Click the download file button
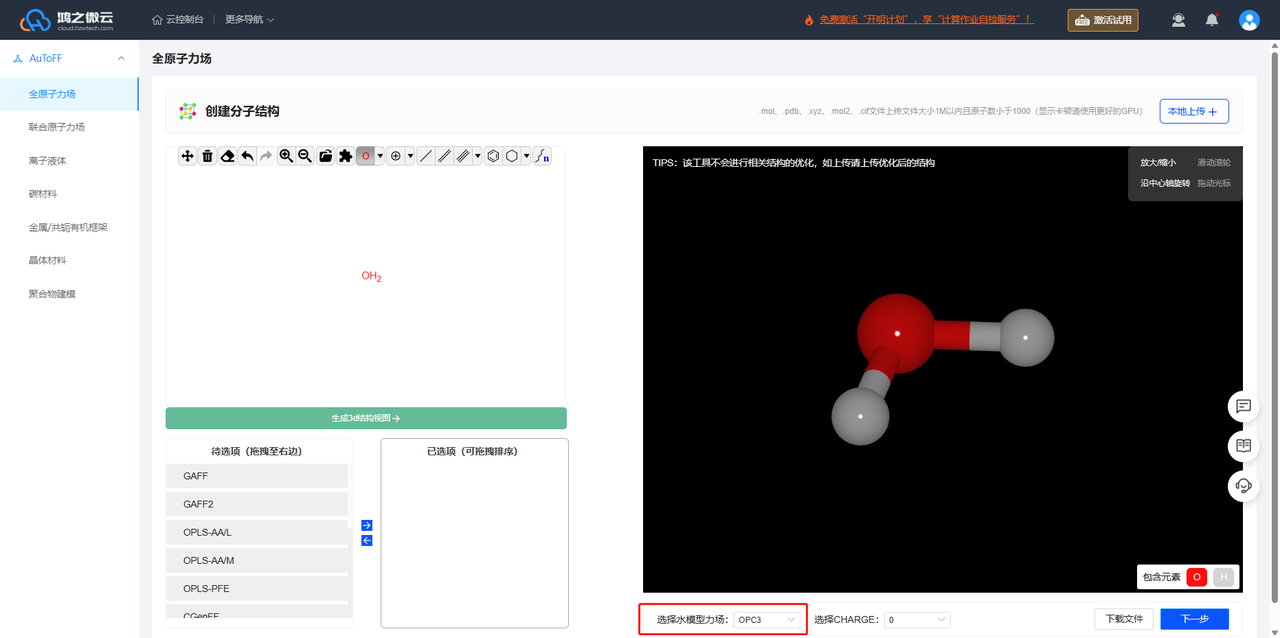This screenshot has width=1280, height=638. point(1124,619)
